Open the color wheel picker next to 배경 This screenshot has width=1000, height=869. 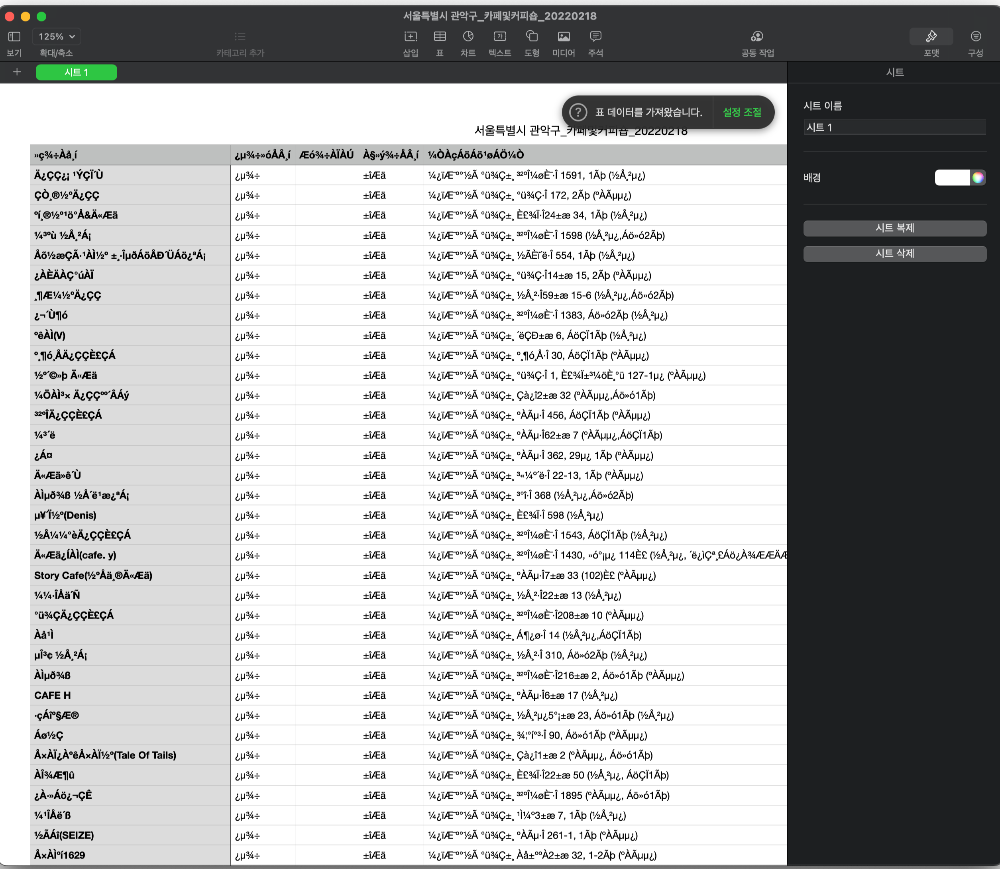coord(979,177)
